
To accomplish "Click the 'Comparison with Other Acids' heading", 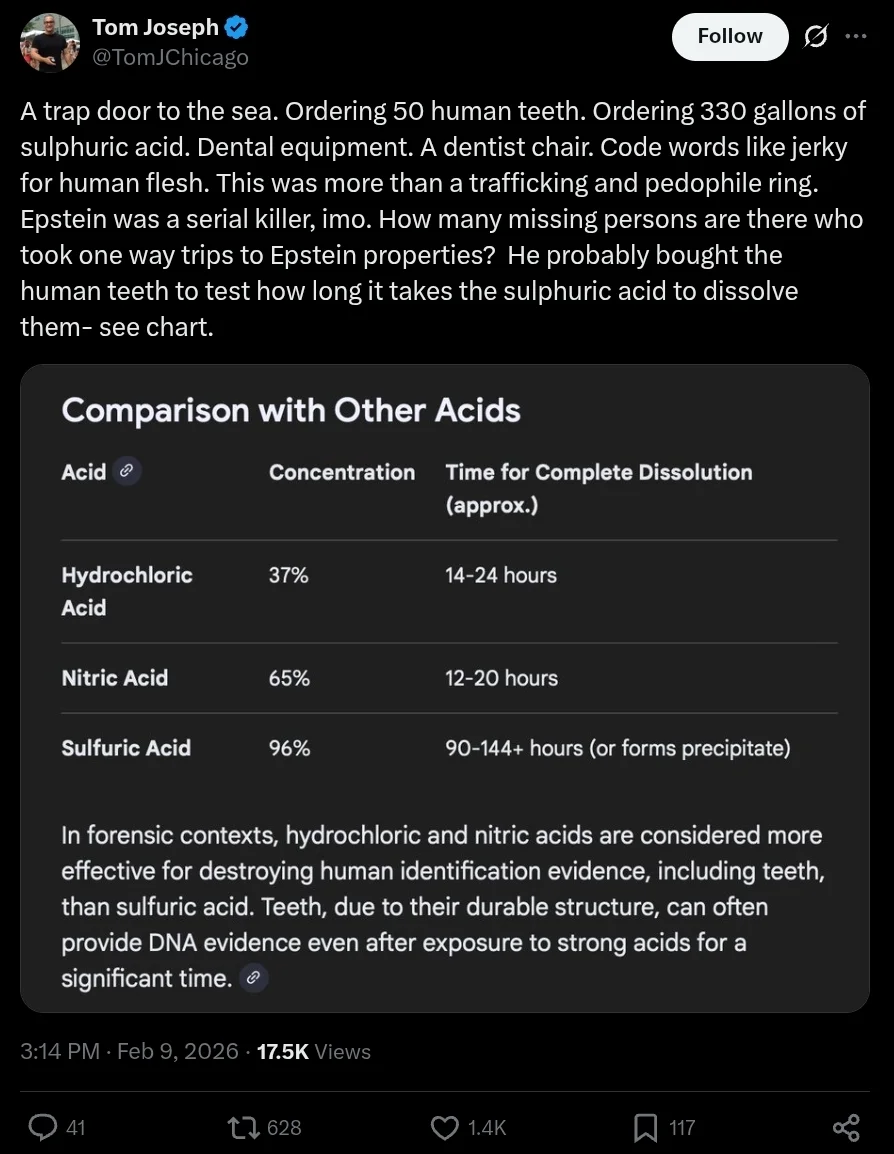I will [x=291, y=410].
